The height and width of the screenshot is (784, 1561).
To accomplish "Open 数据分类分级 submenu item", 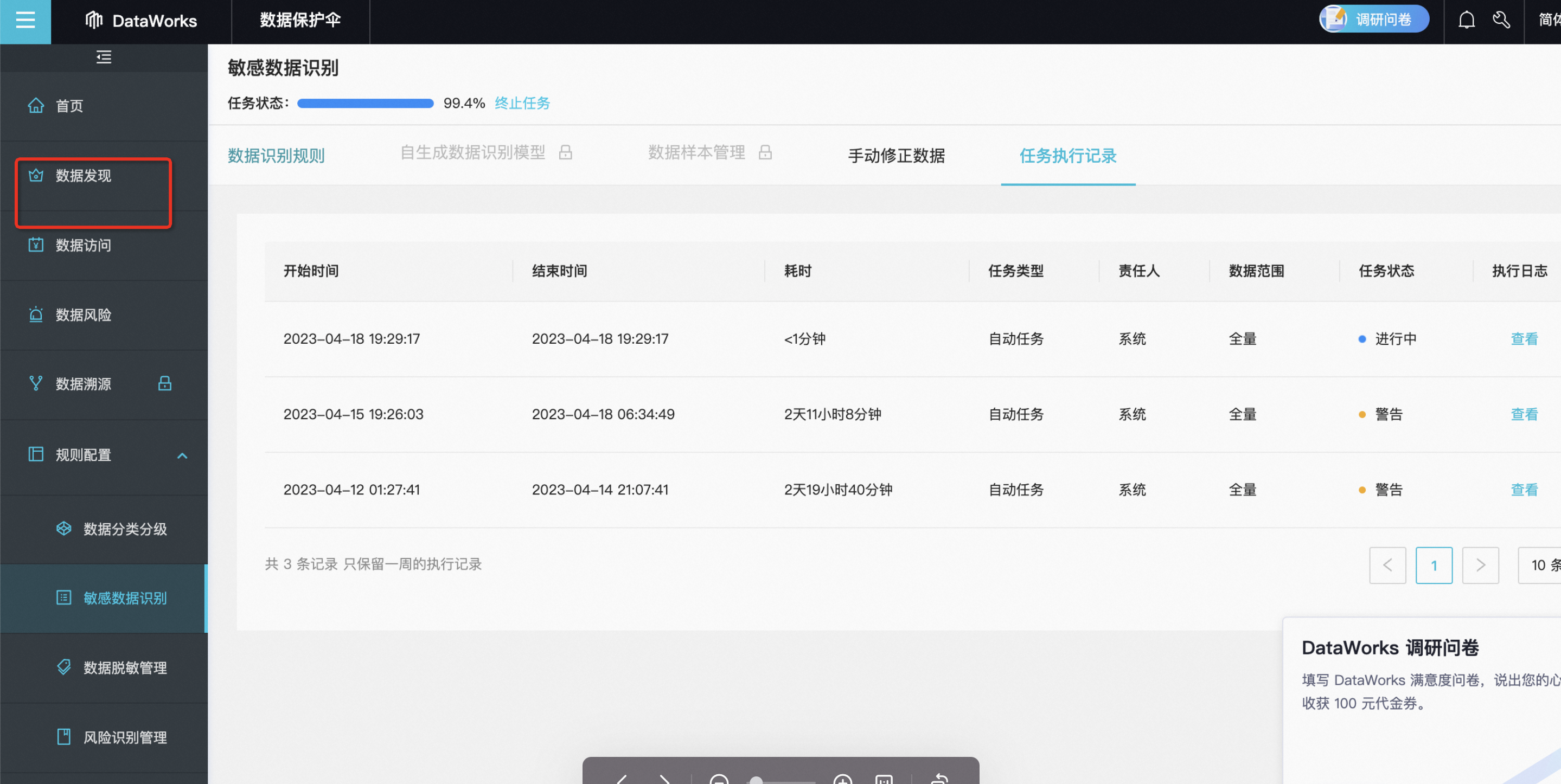I will click(x=125, y=529).
